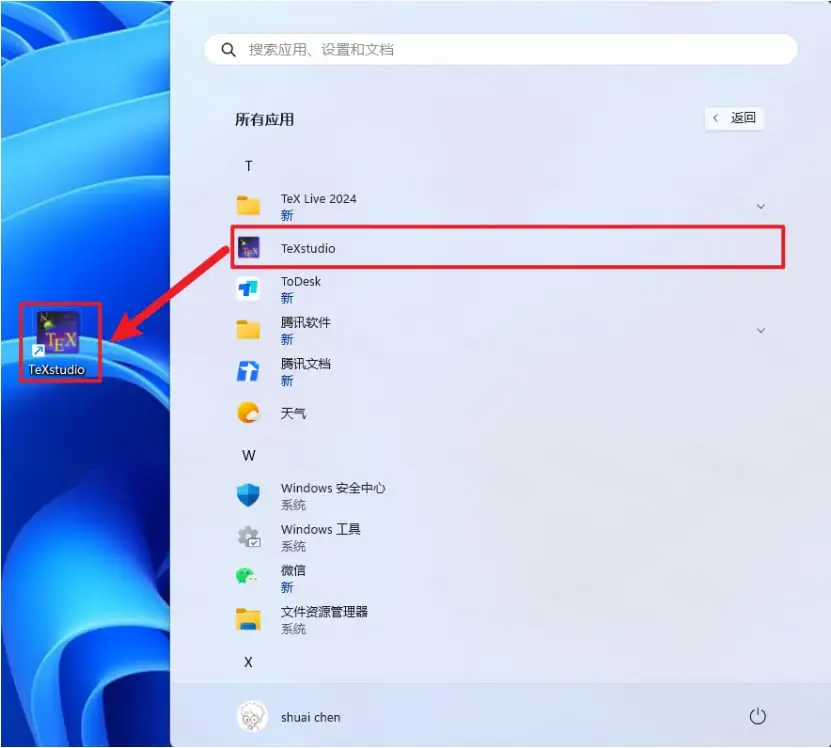The height and width of the screenshot is (748, 831).
Task: Open the shuai chen account name
Action: tap(311, 717)
